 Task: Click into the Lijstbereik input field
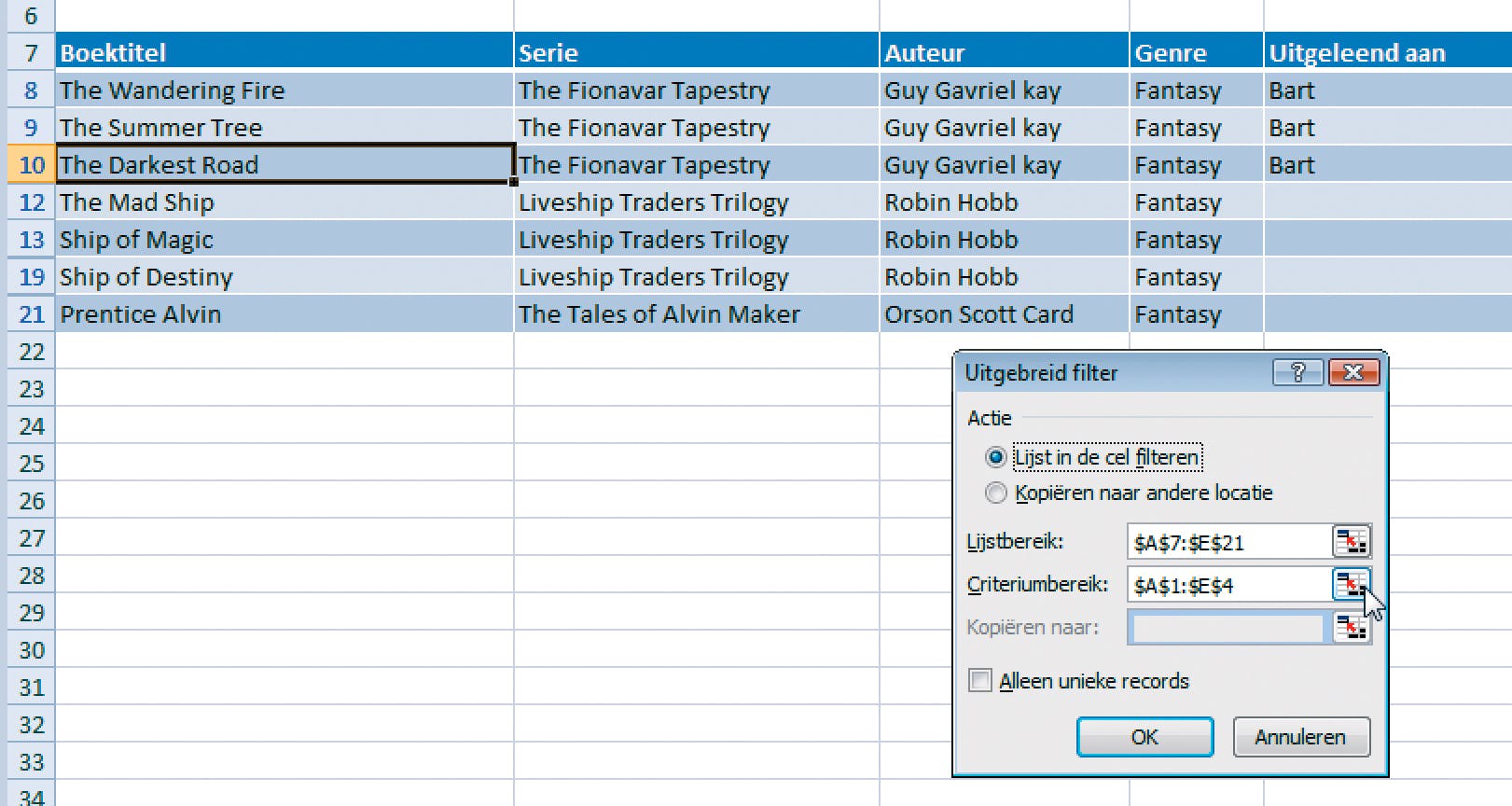pyautogui.click(x=1228, y=542)
